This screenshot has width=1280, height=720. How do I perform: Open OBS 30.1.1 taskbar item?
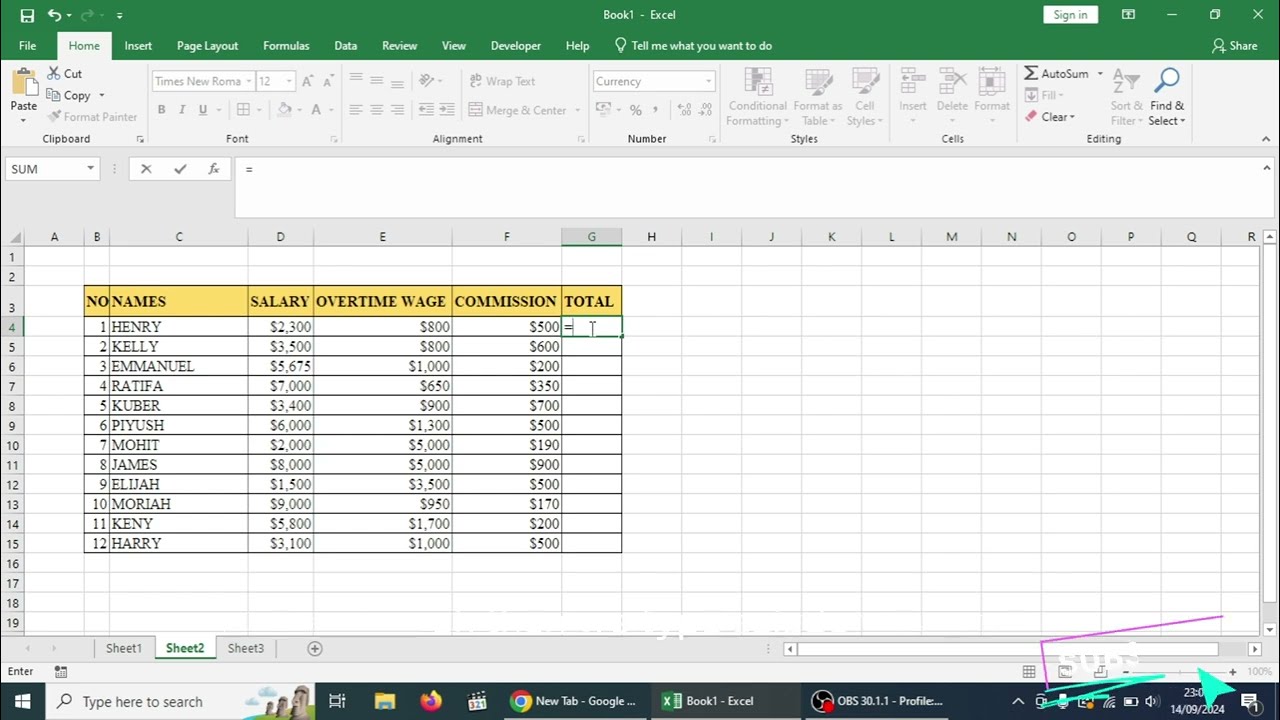(880, 701)
